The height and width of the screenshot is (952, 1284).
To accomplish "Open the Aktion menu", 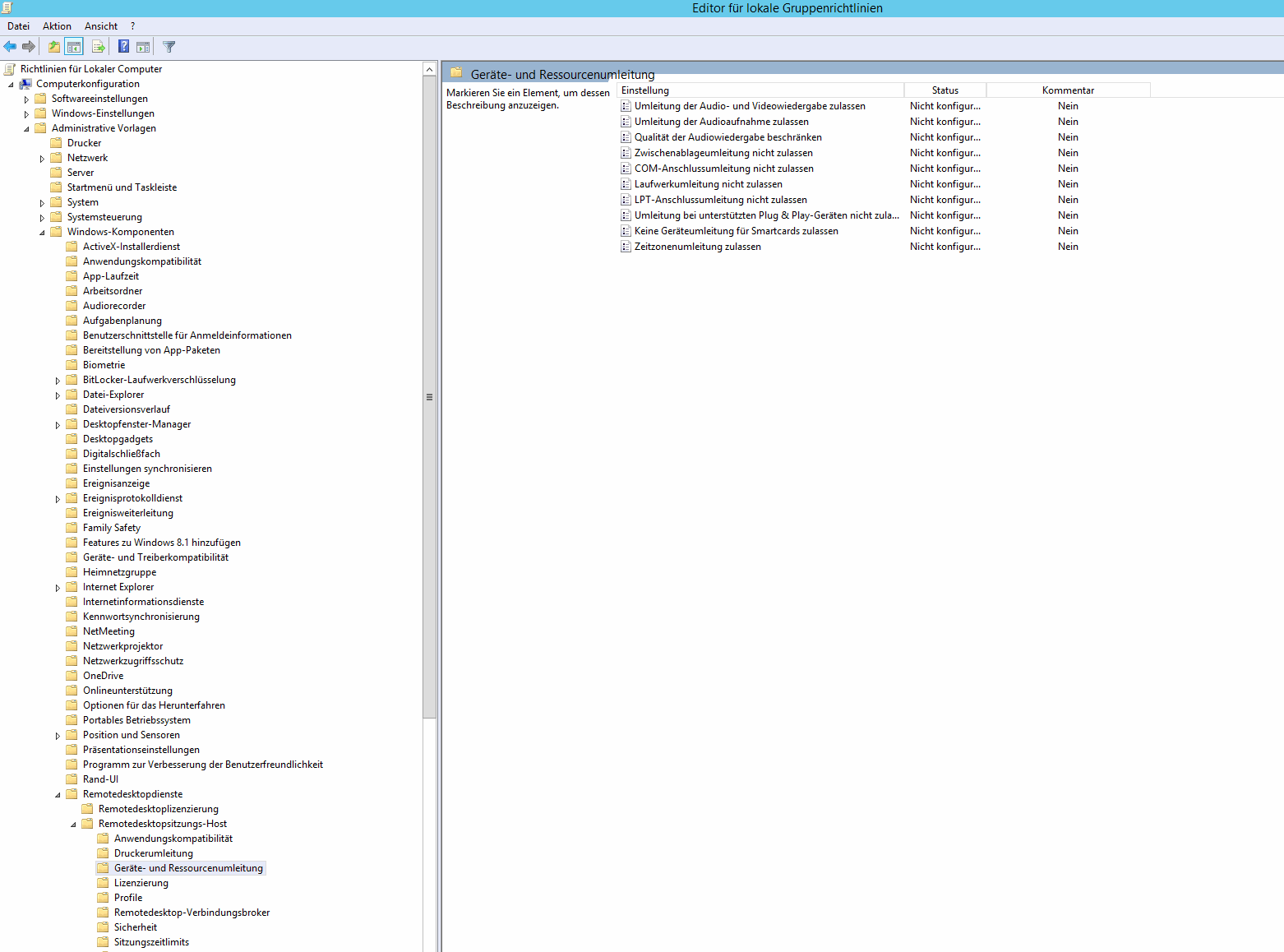I will (x=57, y=26).
